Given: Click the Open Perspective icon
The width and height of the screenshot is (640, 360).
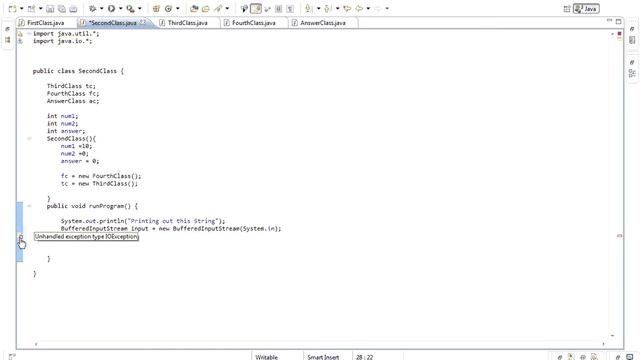Looking at the screenshot, I should coord(567,9).
